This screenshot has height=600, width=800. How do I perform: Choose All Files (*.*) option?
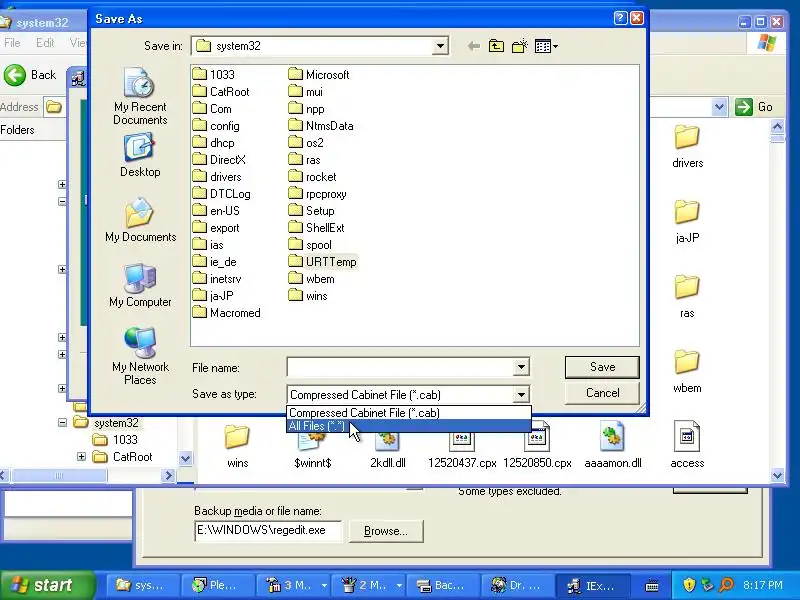(x=409, y=426)
